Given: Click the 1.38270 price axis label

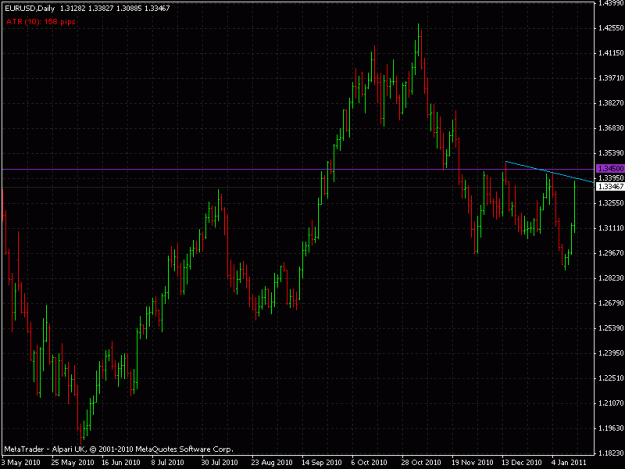Looking at the screenshot, I should (x=611, y=103).
